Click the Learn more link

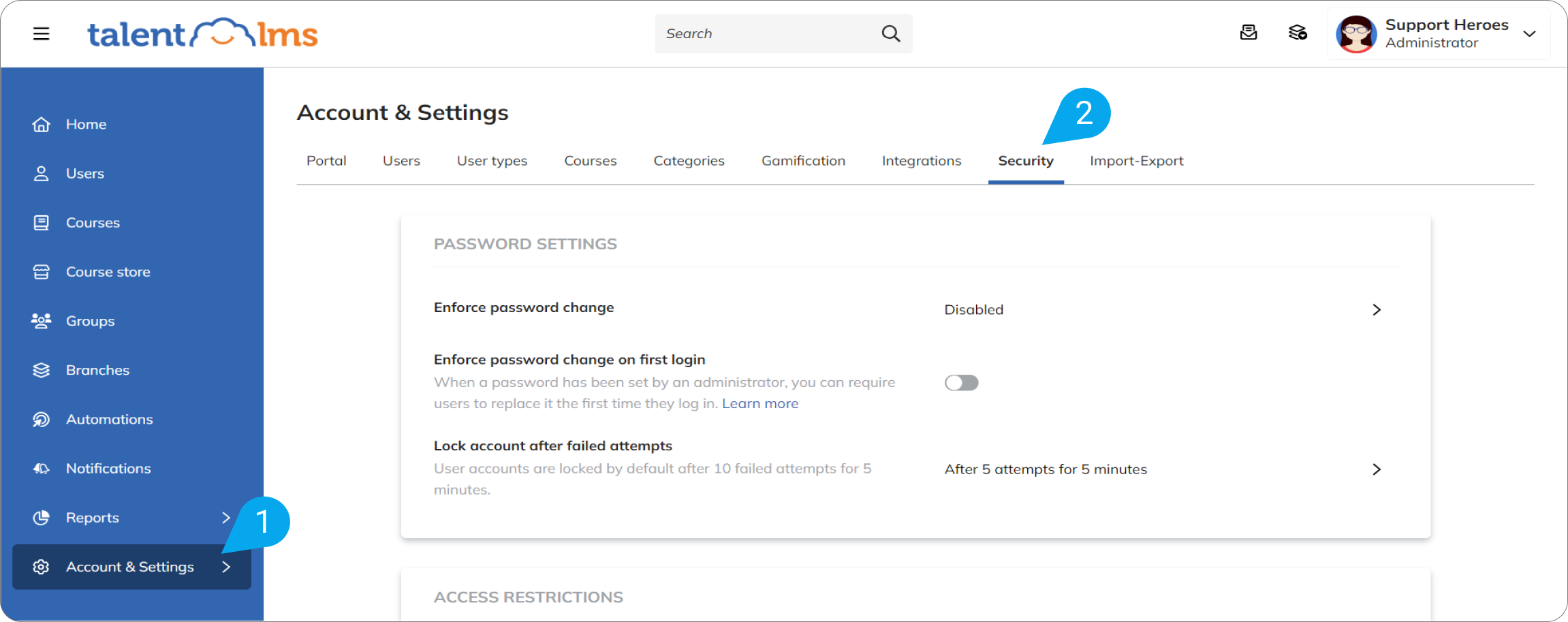pos(760,403)
